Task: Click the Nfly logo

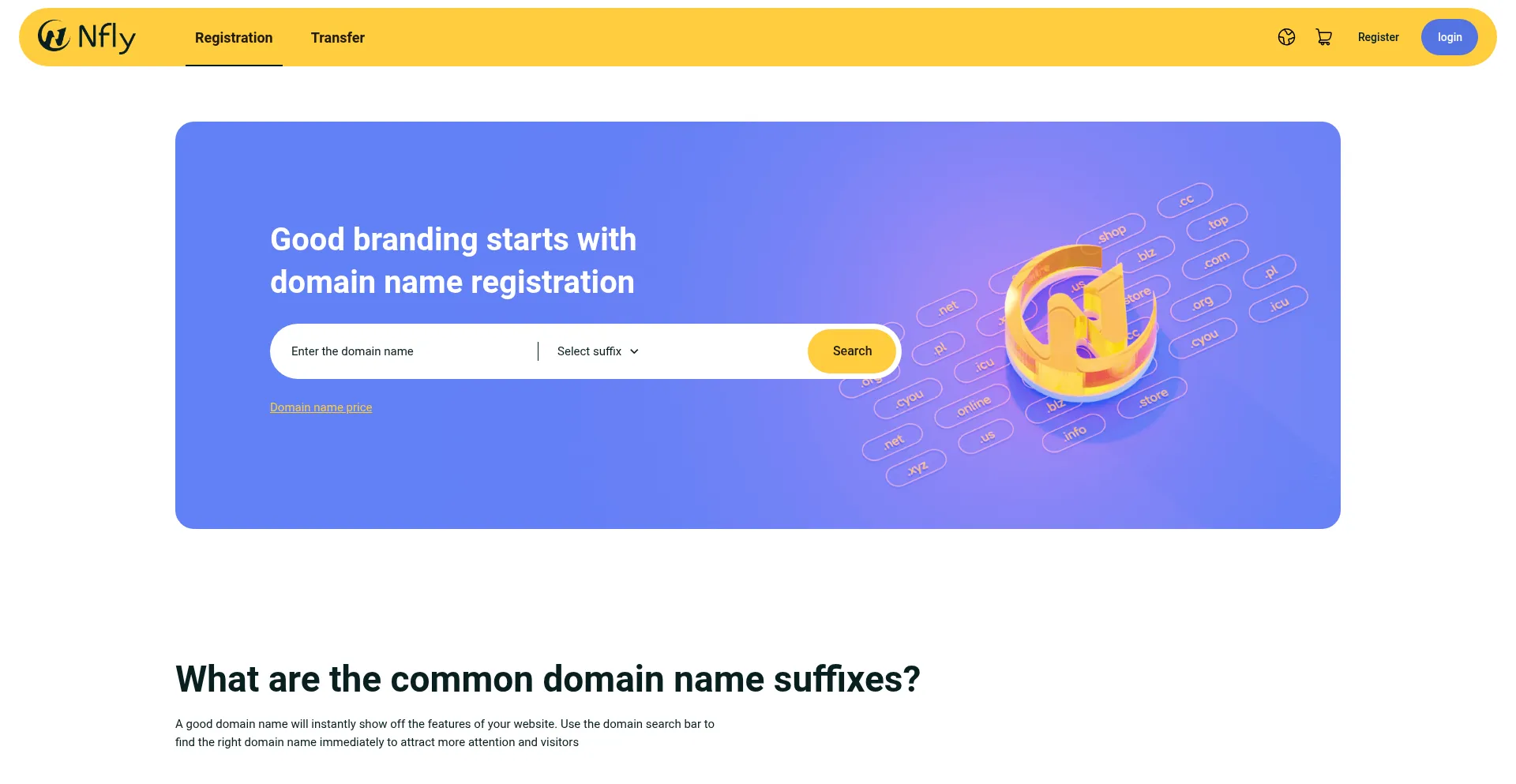Action: click(85, 36)
